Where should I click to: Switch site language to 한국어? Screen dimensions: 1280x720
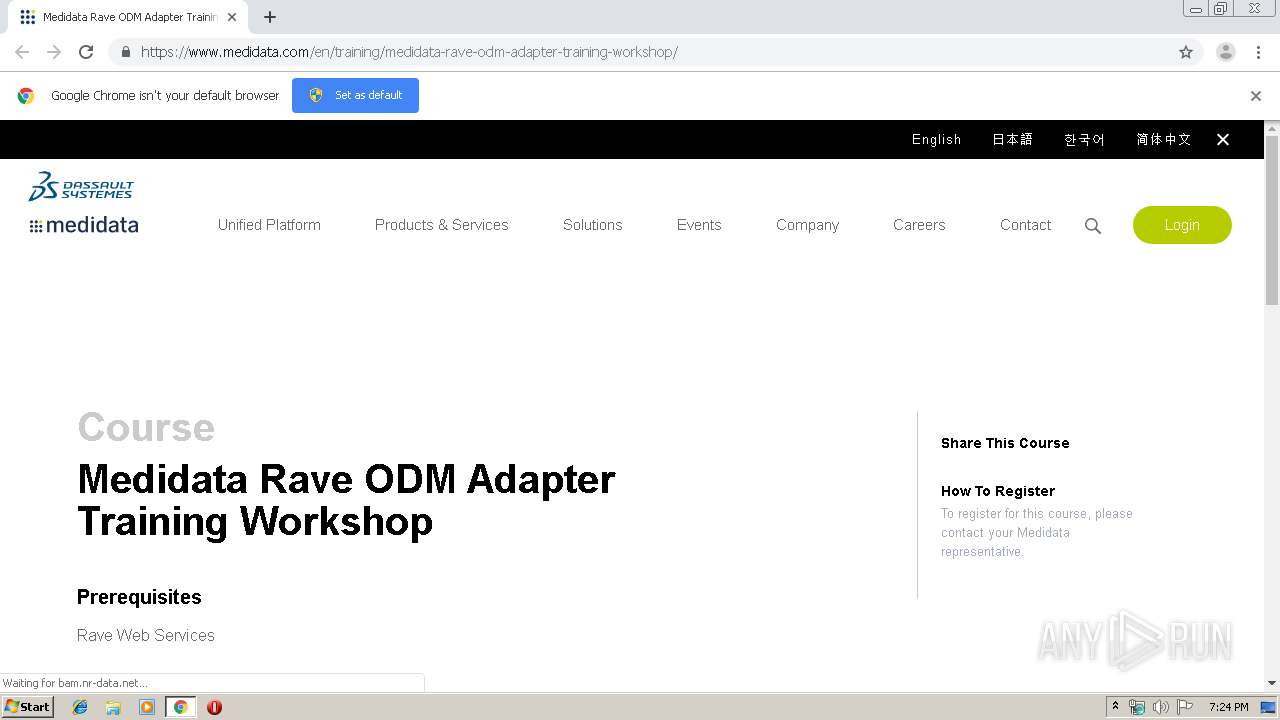[x=1084, y=140]
